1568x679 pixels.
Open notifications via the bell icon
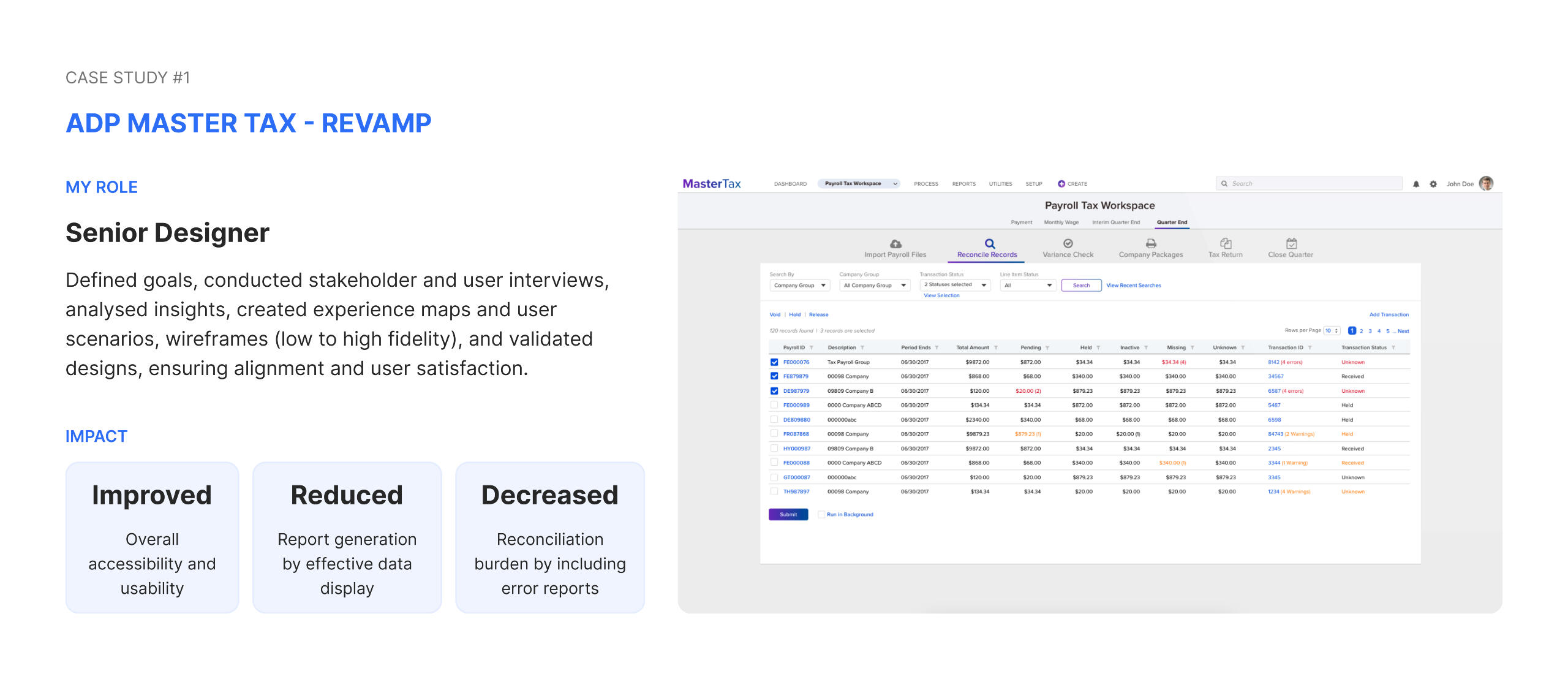click(x=1416, y=184)
